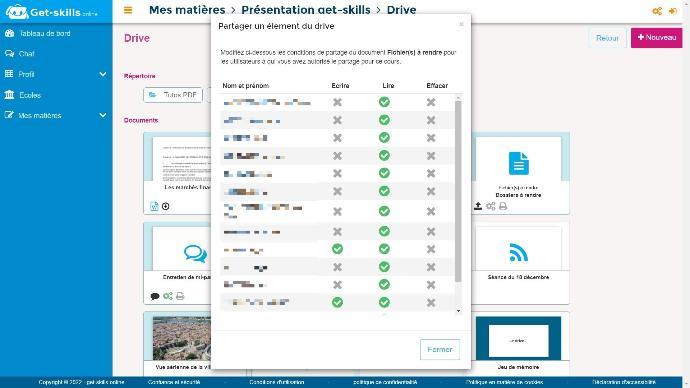This screenshot has height=388, width=690.
Task: Click the print icon on Entretien card
Action: (x=180, y=296)
